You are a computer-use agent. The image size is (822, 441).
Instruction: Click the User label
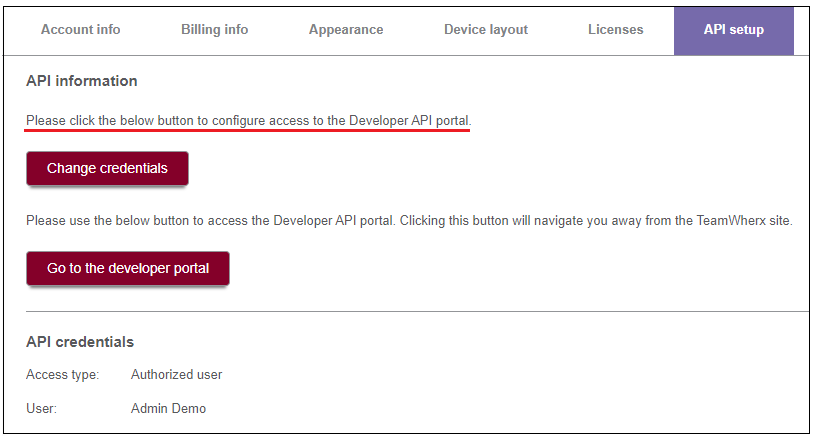coord(41,409)
